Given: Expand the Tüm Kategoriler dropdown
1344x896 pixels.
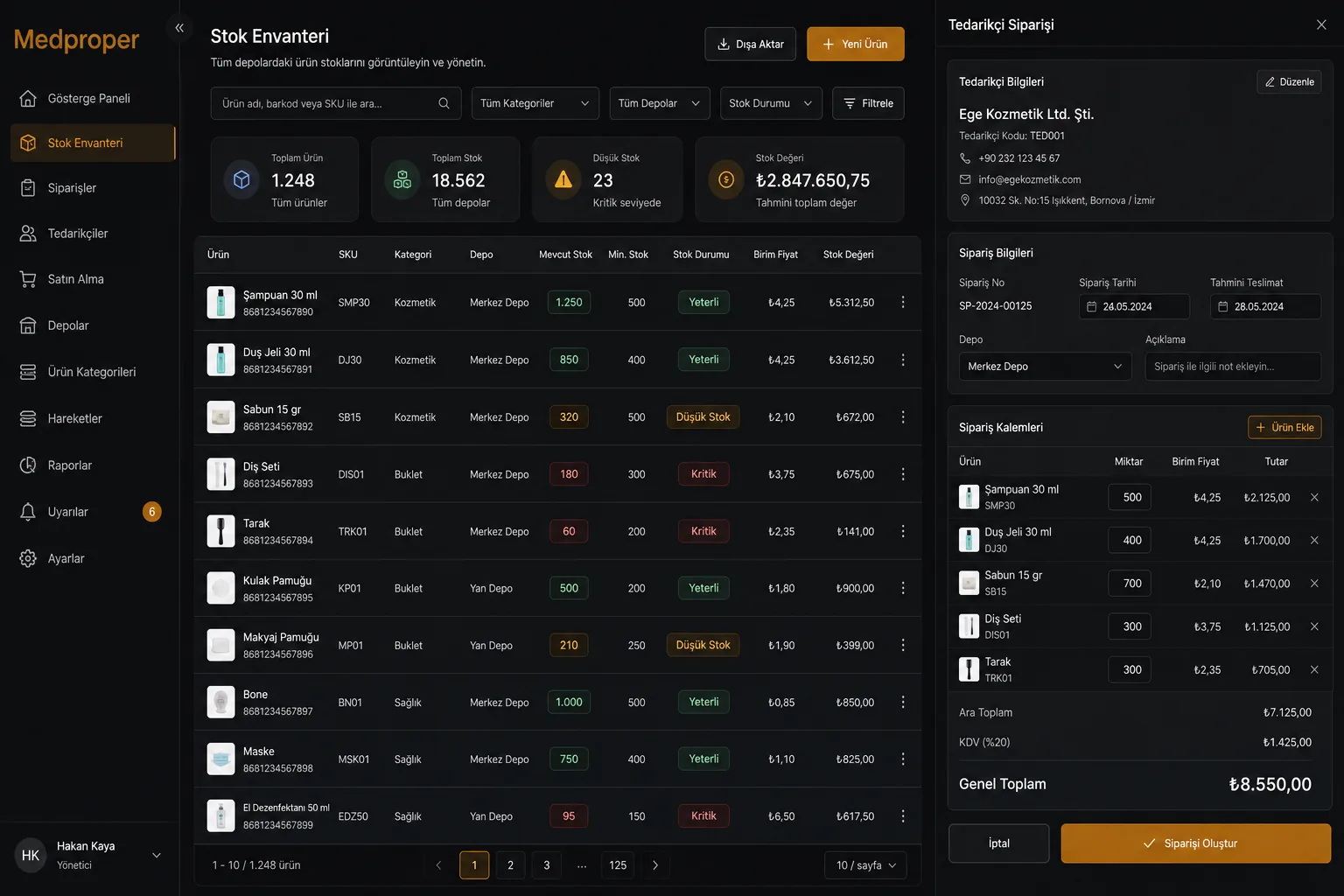Looking at the screenshot, I should pyautogui.click(x=535, y=103).
